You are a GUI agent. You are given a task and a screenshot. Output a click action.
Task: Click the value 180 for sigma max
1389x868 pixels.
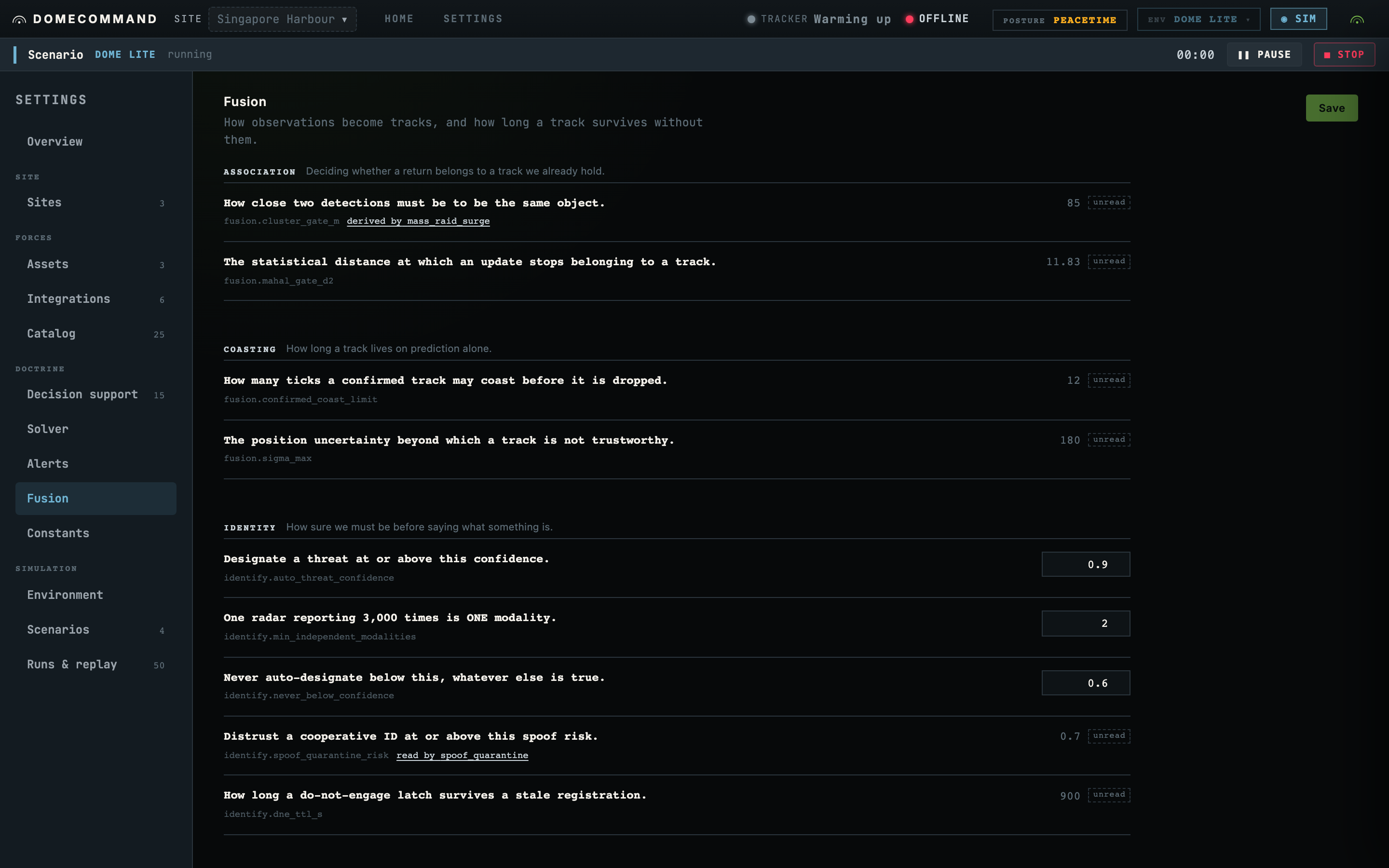[1070, 440]
